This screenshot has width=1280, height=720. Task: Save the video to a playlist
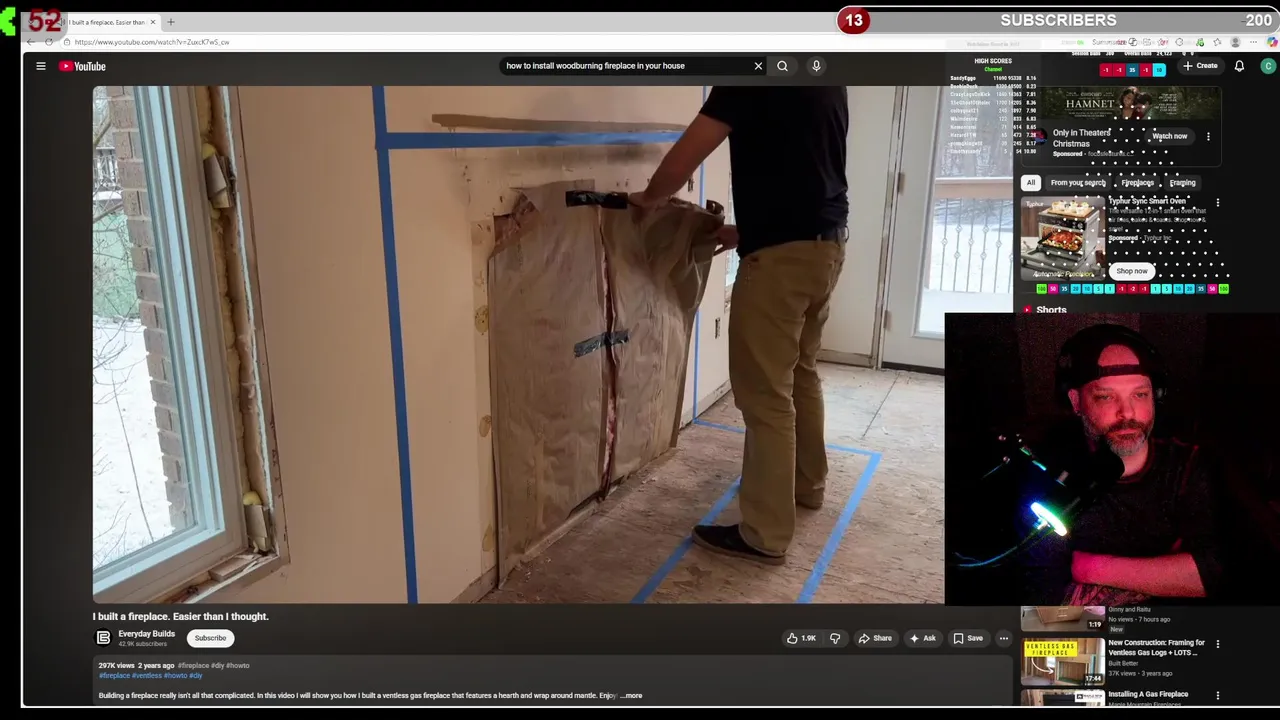pyautogui.click(x=967, y=638)
